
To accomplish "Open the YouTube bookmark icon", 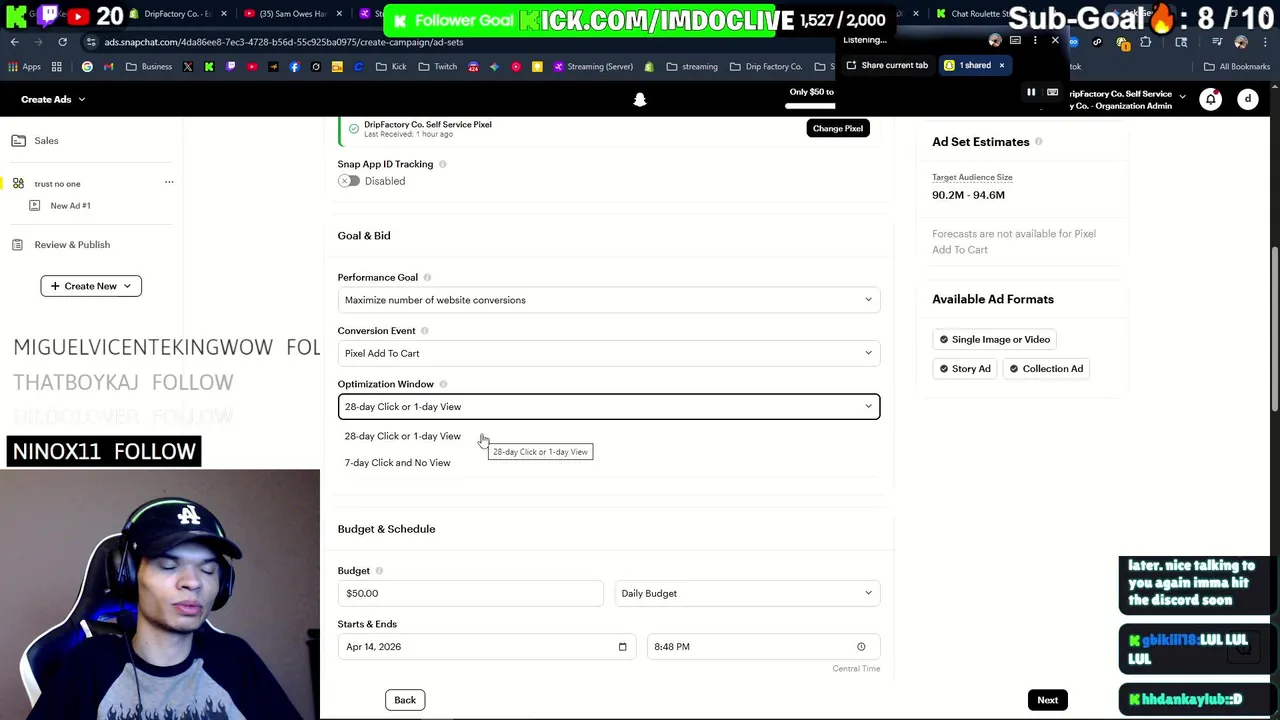I will coord(252,67).
